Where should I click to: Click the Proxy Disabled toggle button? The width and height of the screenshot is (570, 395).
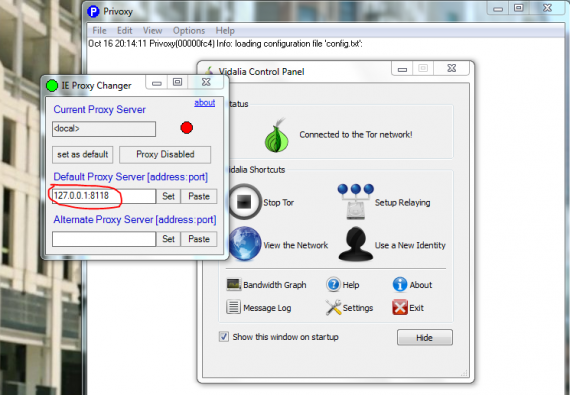(165, 154)
